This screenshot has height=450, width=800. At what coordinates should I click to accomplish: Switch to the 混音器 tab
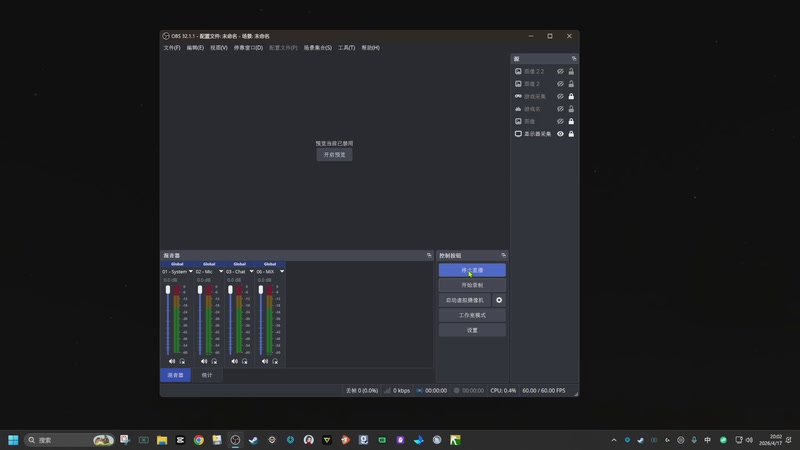(176, 375)
